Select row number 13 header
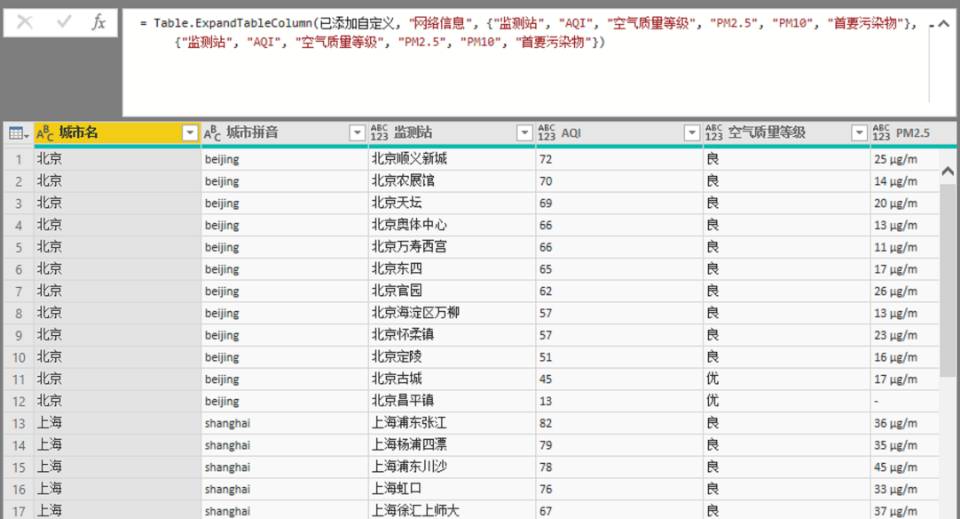 (19, 424)
